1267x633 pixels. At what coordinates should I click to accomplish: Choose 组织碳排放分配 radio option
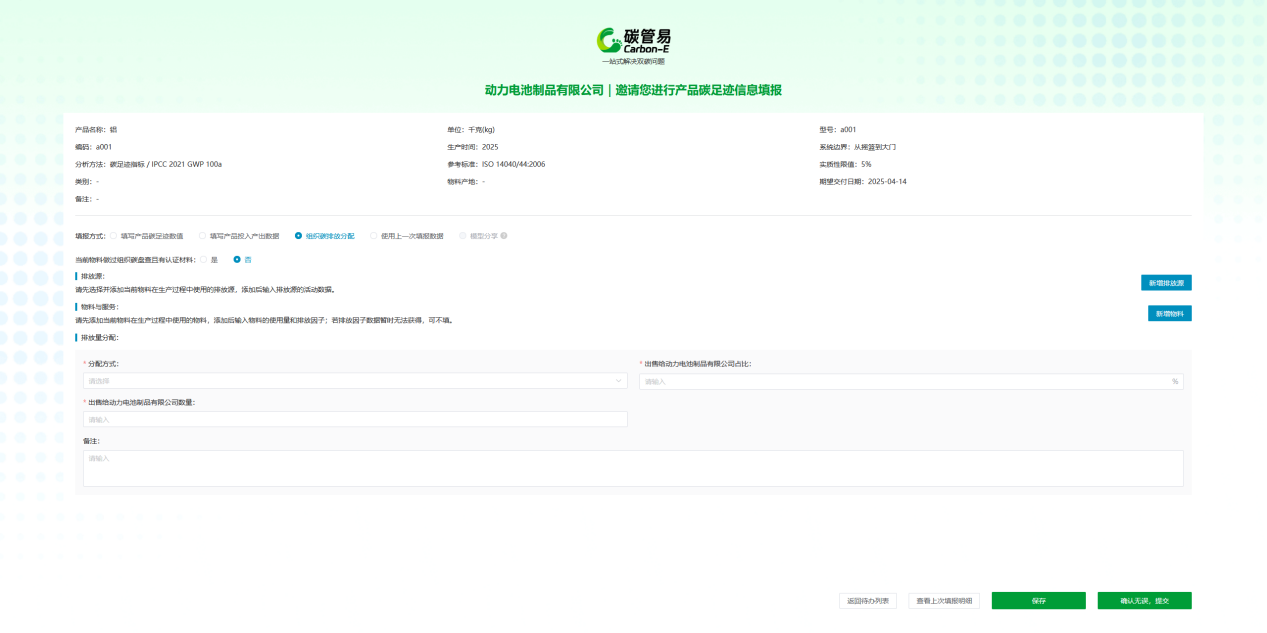299,236
